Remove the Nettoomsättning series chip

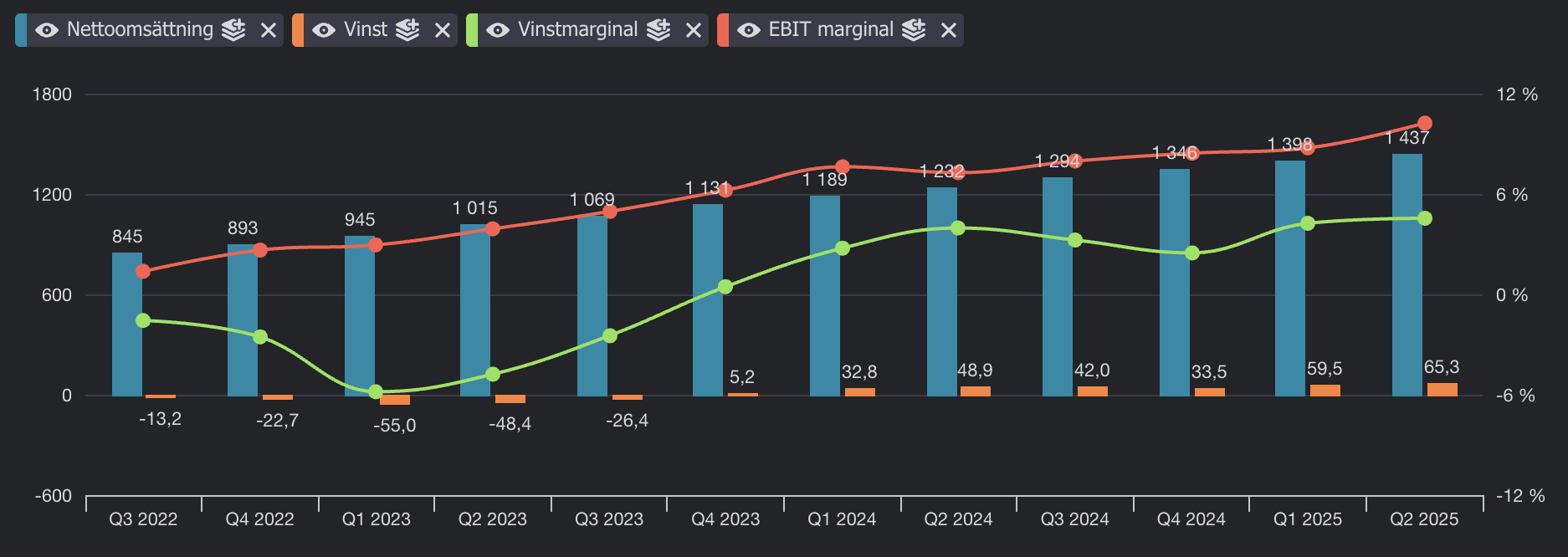[269, 30]
